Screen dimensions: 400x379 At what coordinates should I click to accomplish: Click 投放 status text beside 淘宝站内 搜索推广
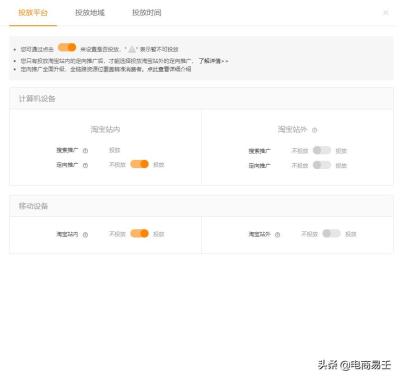coord(115,150)
